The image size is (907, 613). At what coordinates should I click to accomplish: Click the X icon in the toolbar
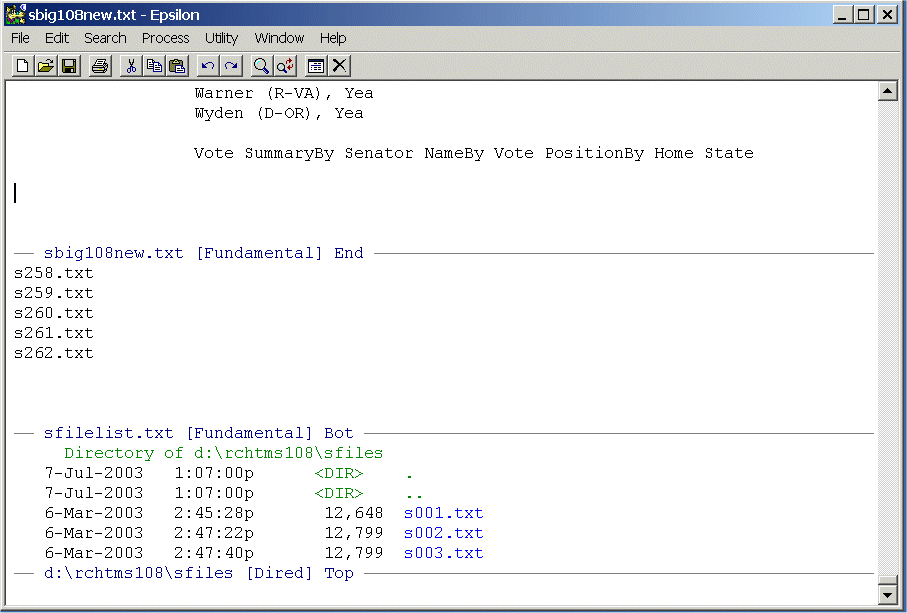pyautogui.click(x=340, y=66)
